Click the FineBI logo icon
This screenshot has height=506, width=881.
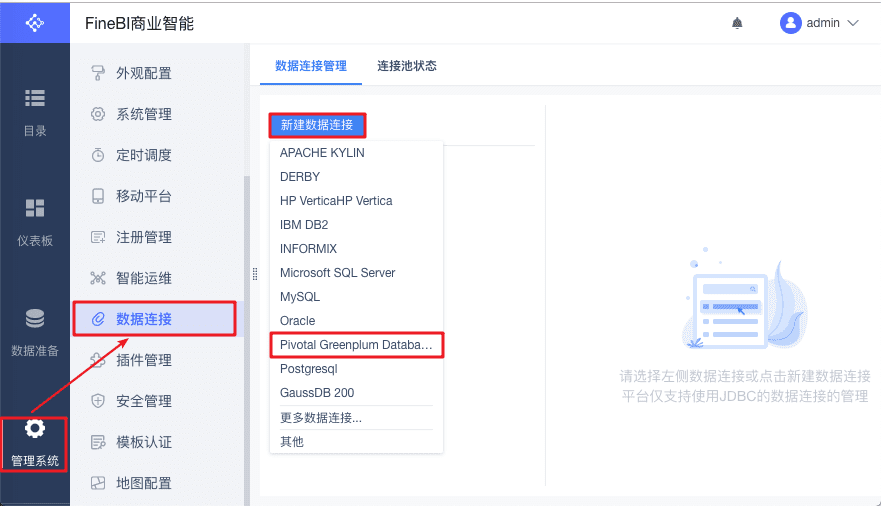pyautogui.click(x=35, y=22)
